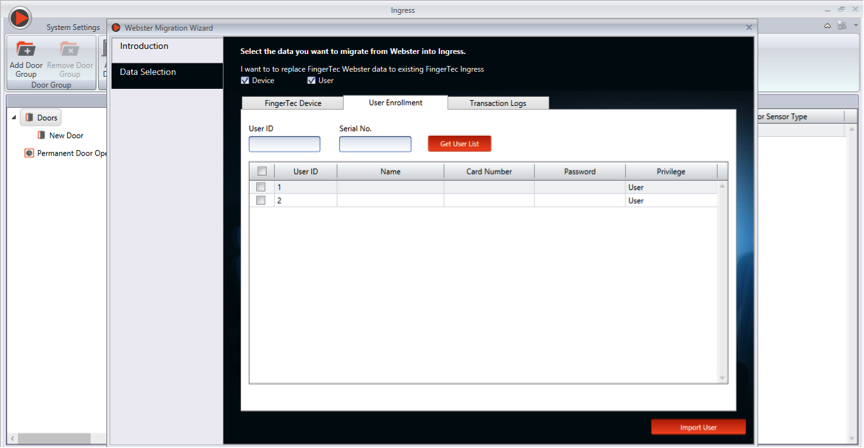Click the left panel horizontal scrollbar thumb

click(x=53, y=439)
